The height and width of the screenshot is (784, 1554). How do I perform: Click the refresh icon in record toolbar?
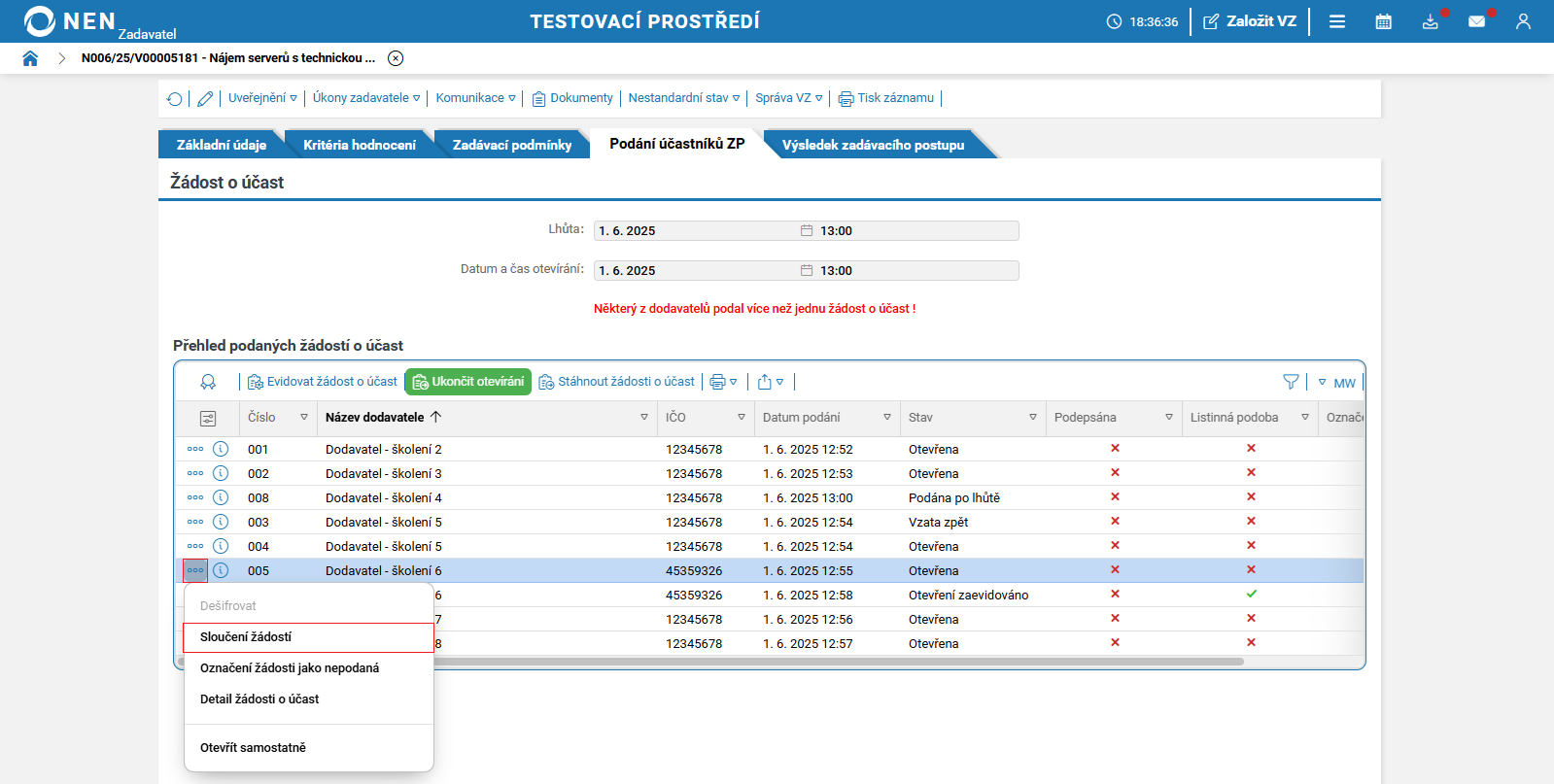click(x=175, y=99)
